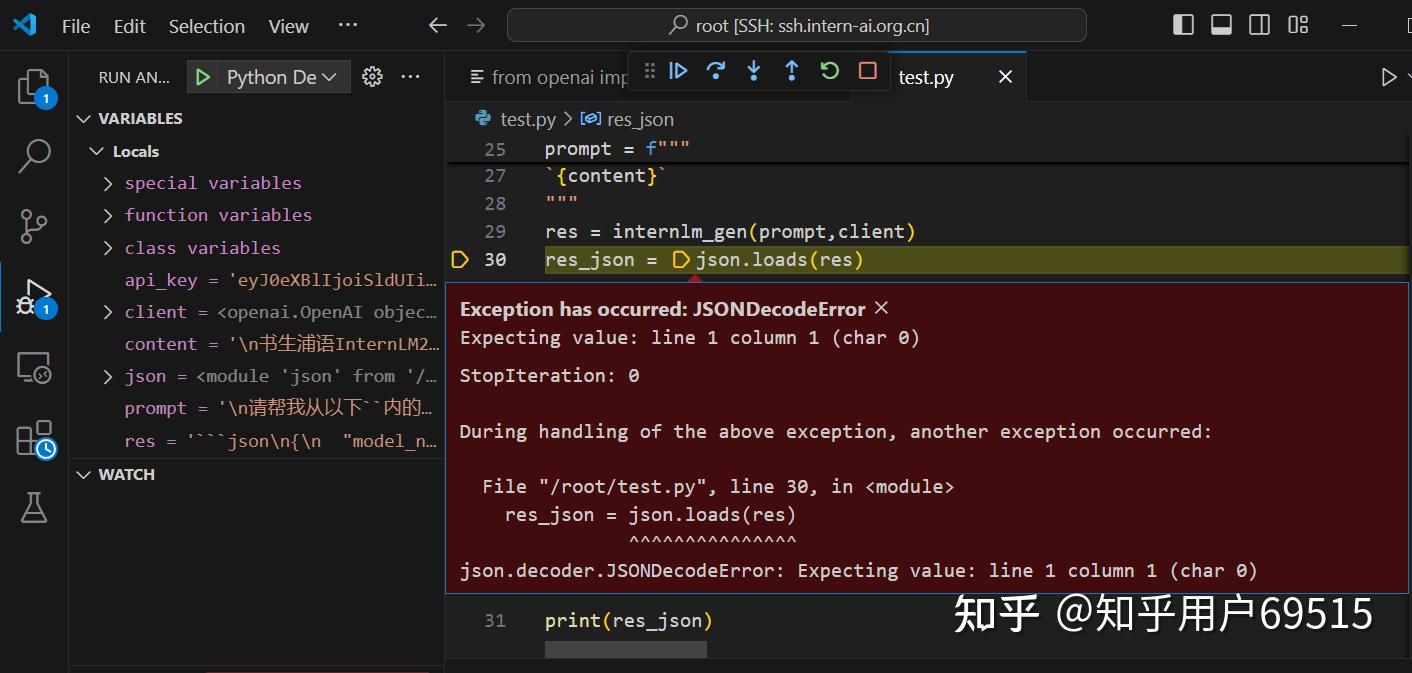Open launch configuration settings gear

point(372,76)
